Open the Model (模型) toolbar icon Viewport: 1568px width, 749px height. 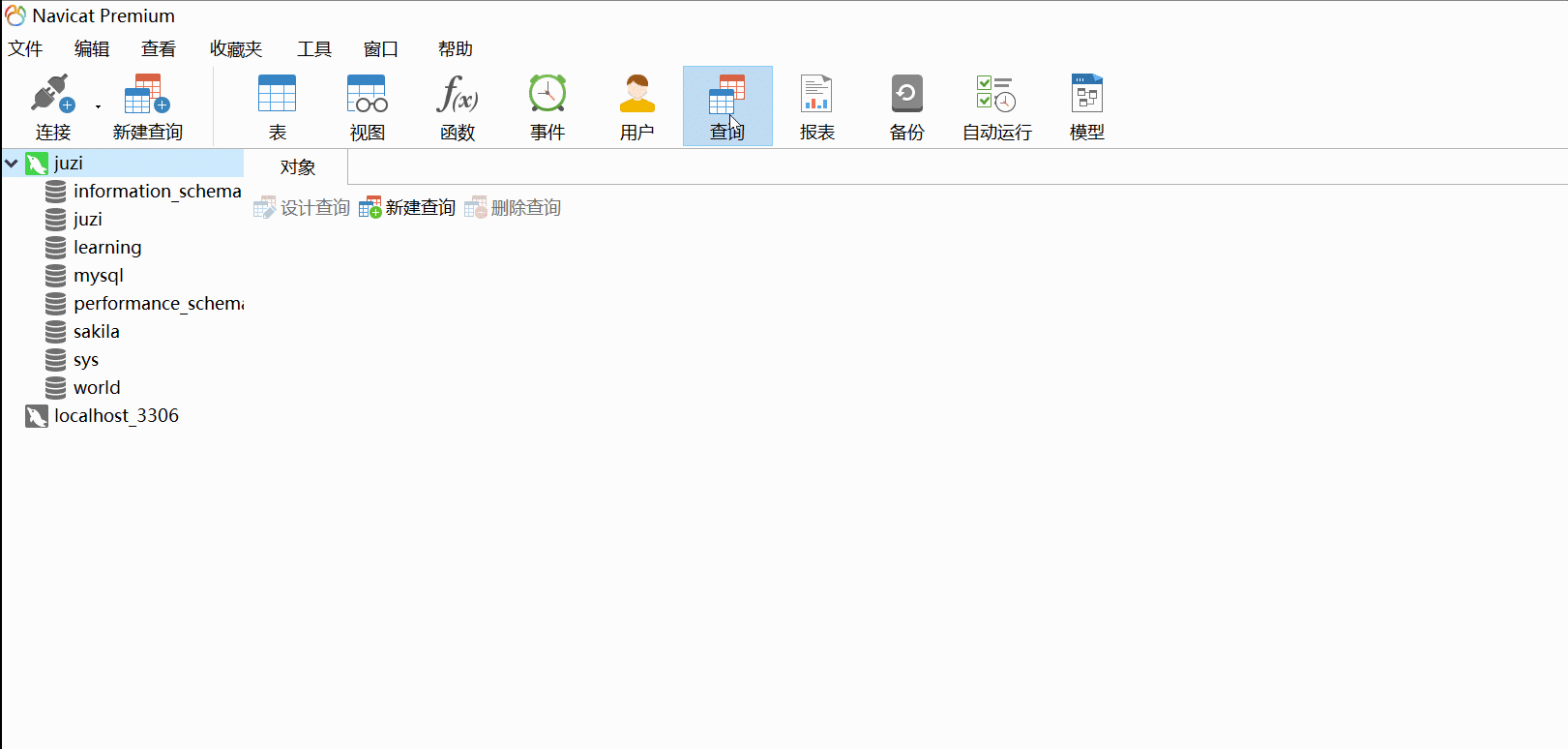tap(1087, 94)
